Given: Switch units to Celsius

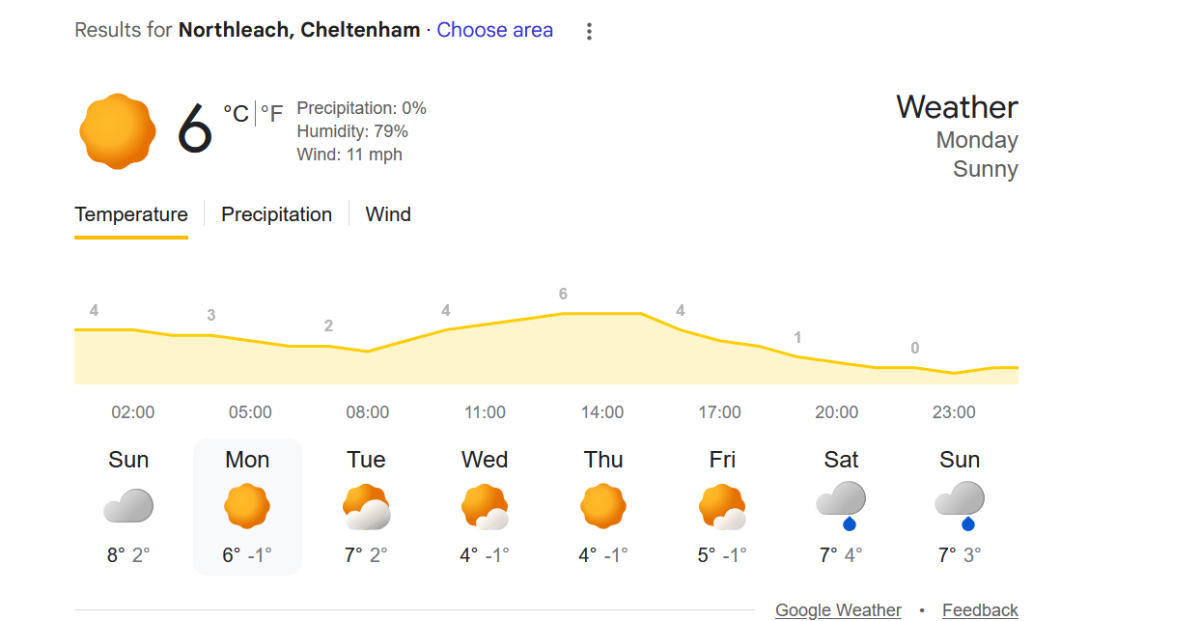Looking at the screenshot, I should click(236, 114).
